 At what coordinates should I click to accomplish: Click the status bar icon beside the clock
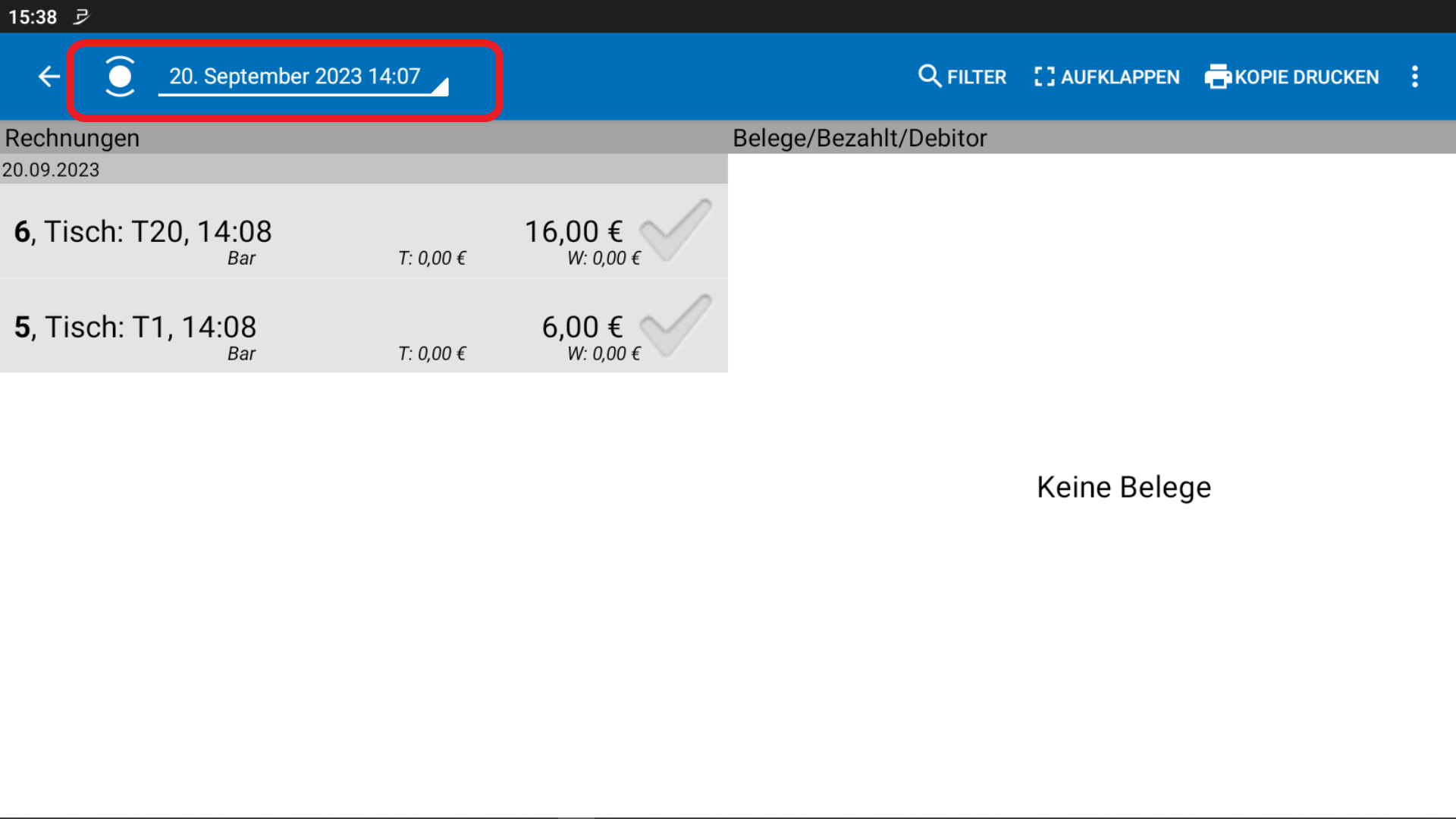tap(81, 16)
